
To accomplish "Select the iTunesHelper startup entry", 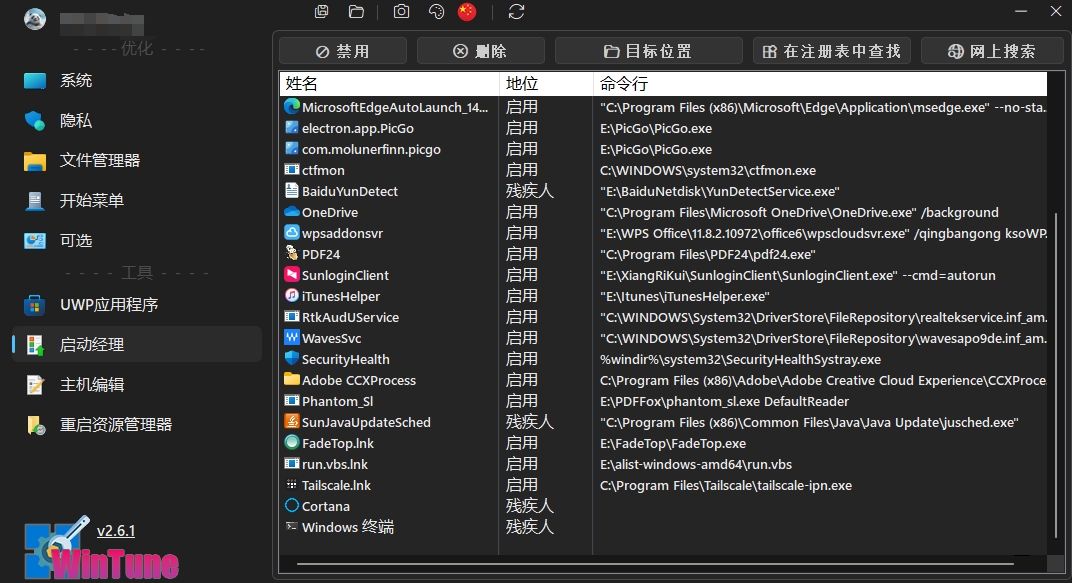I will 341,296.
